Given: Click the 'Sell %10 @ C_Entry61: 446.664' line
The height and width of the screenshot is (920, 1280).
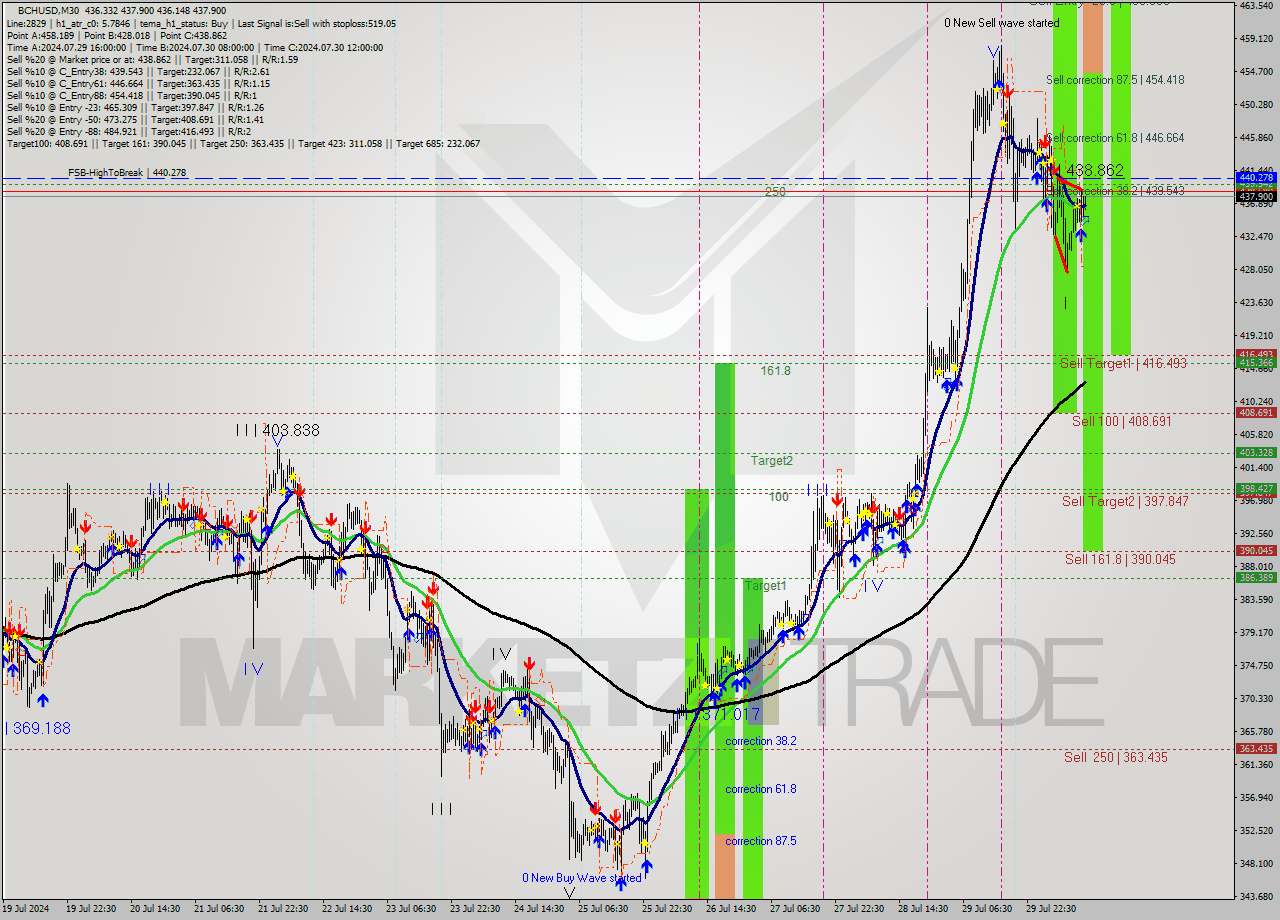Looking at the screenshot, I should [x=138, y=83].
